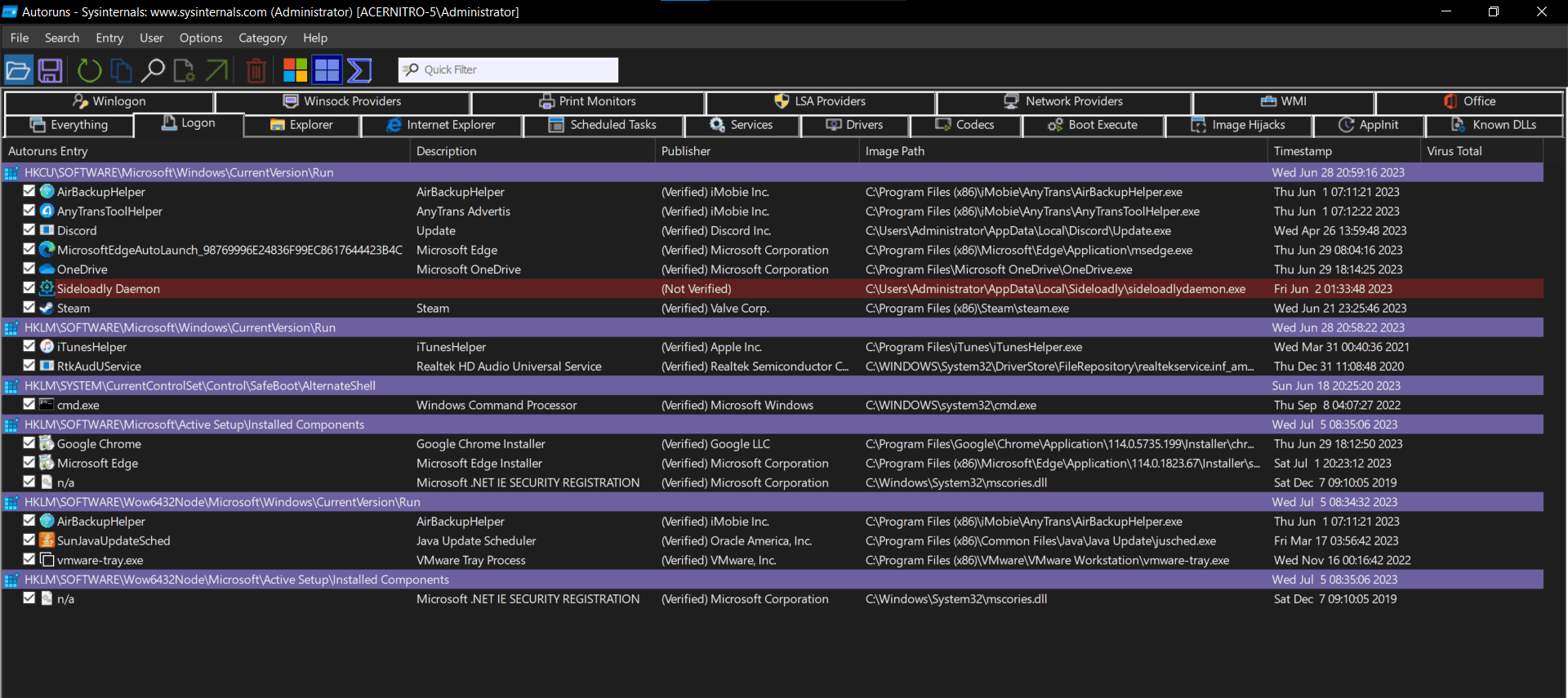Click the red Delete trash icon
This screenshot has width=1568, height=698.
pyautogui.click(x=256, y=70)
